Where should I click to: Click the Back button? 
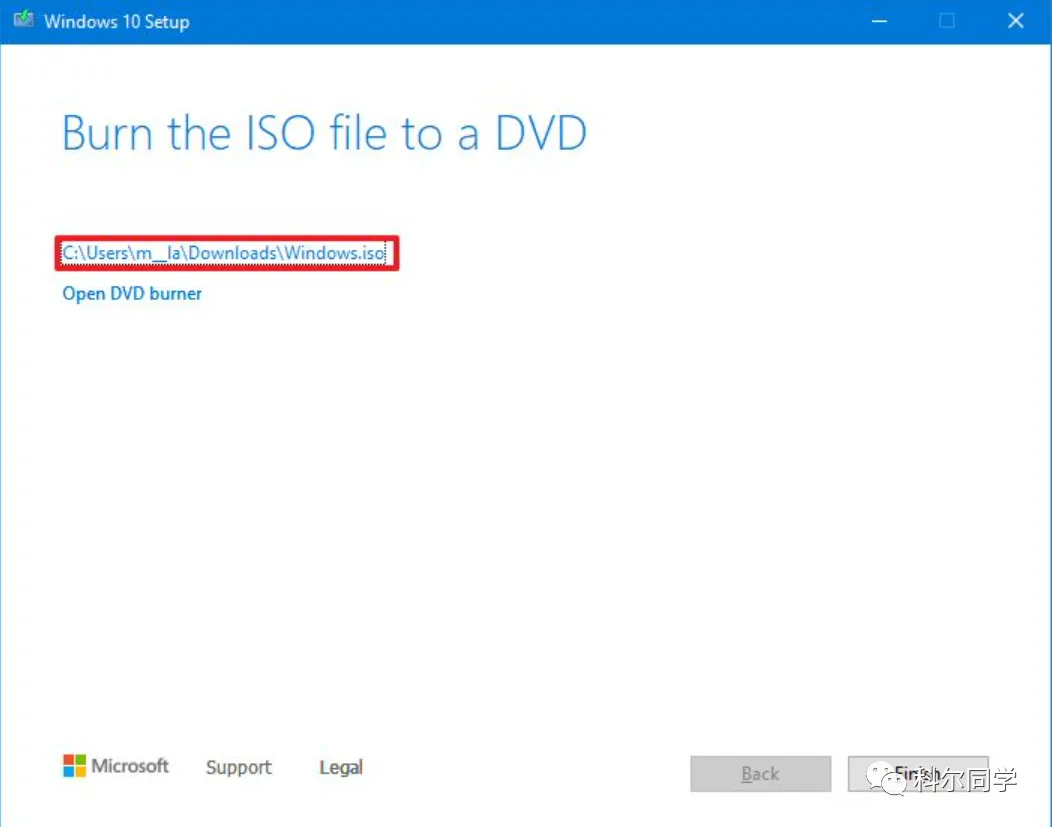pos(760,773)
